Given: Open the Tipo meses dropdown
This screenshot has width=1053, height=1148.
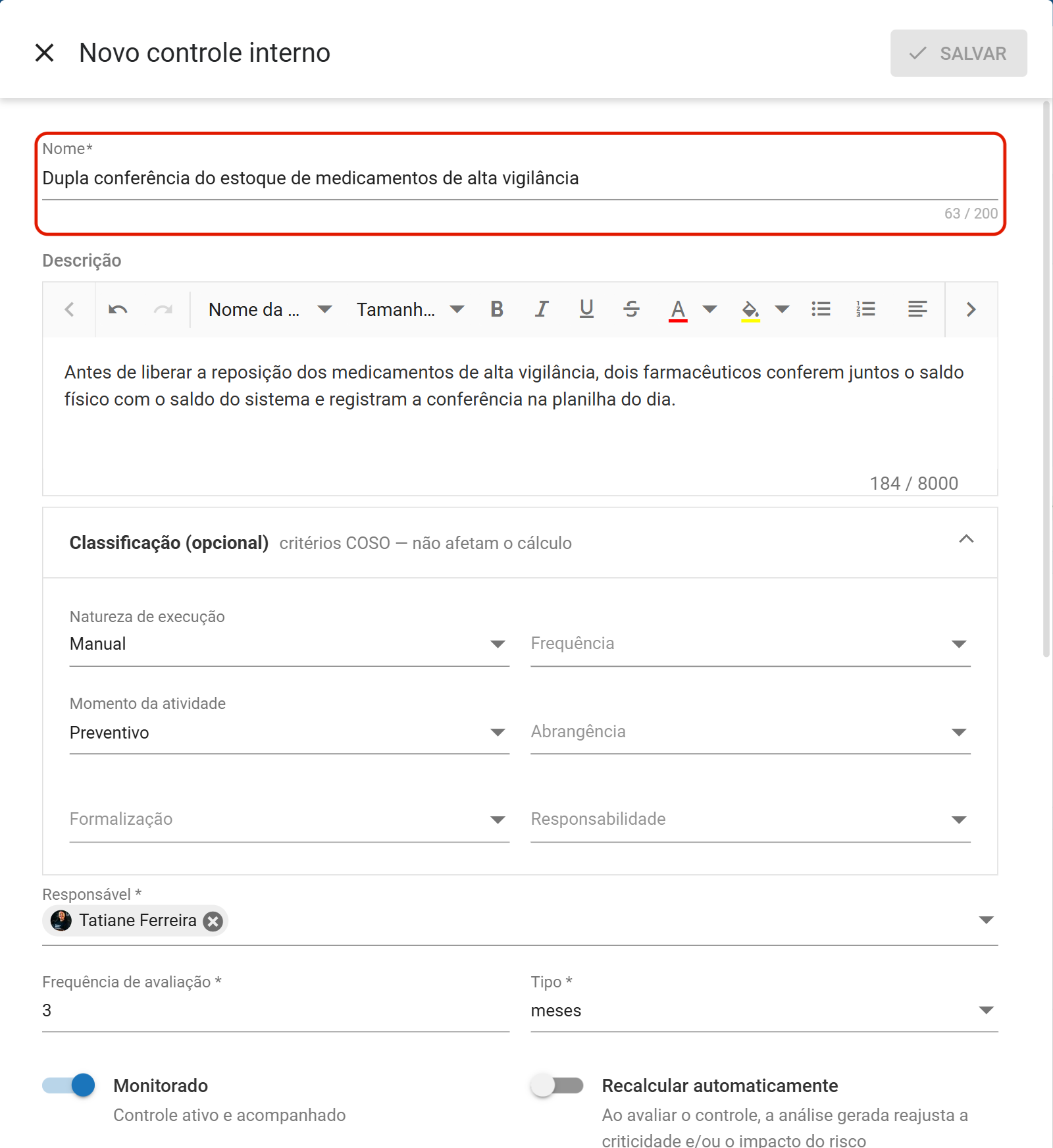Looking at the screenshot, I should pos(764,1010).
